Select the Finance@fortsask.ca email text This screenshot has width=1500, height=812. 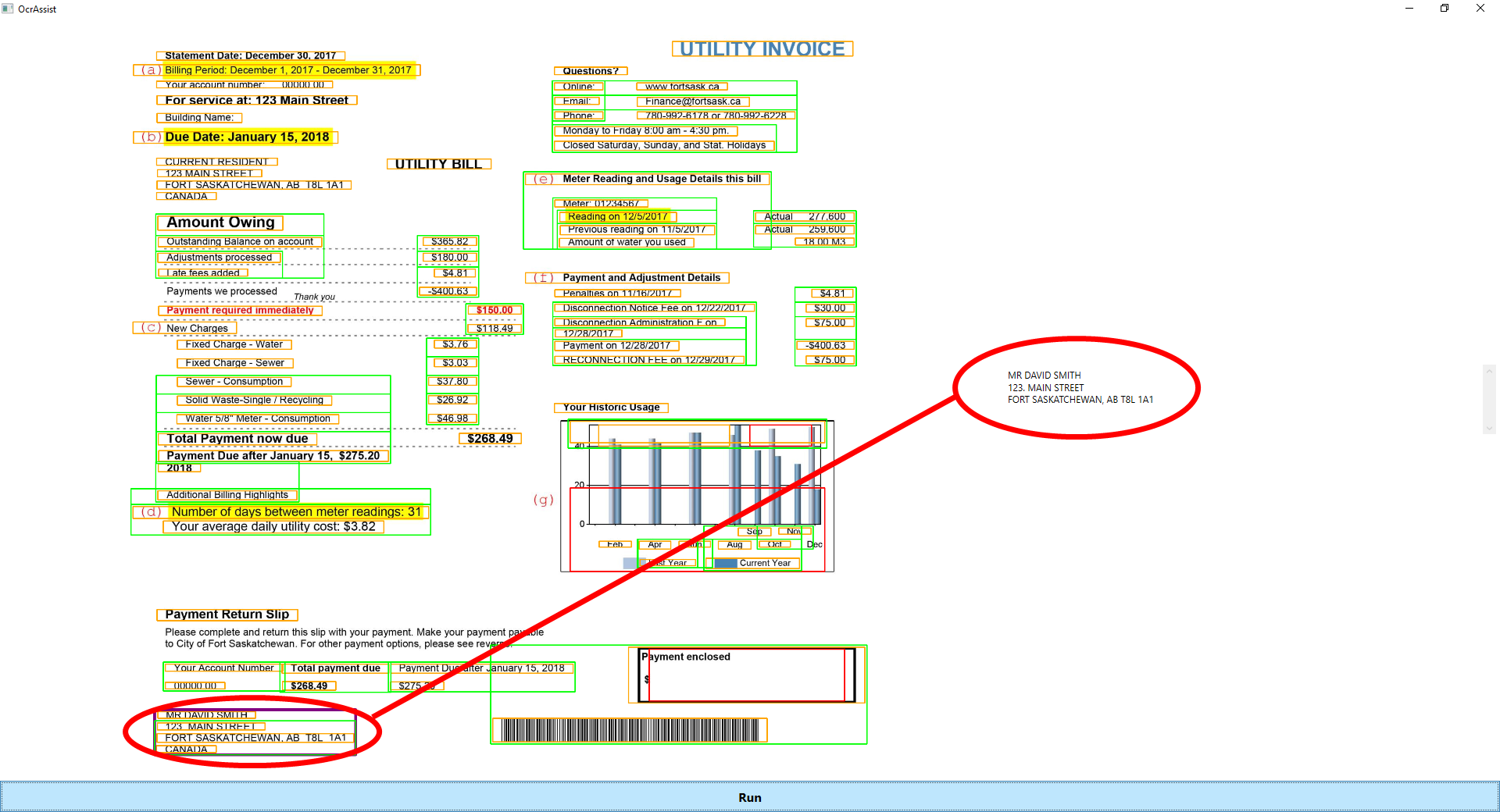(x=693, y=101)
